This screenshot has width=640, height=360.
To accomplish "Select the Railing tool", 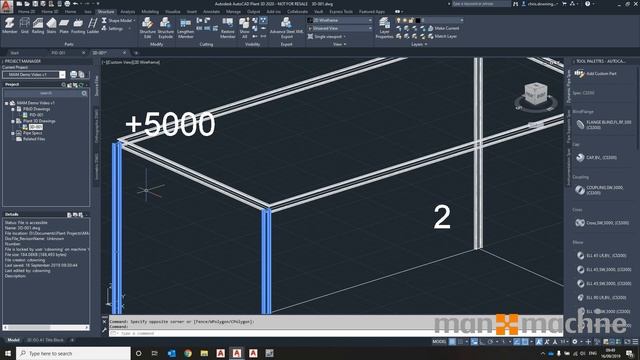I will click(x=38, y=25).
